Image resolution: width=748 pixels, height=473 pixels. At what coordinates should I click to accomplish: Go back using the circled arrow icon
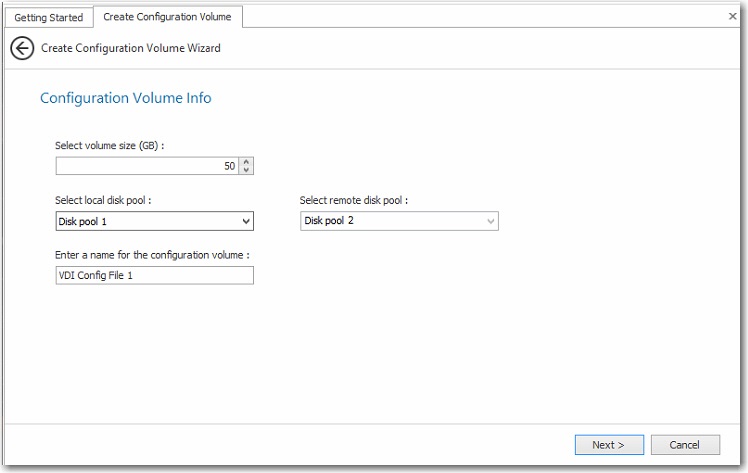click(22, 48)
